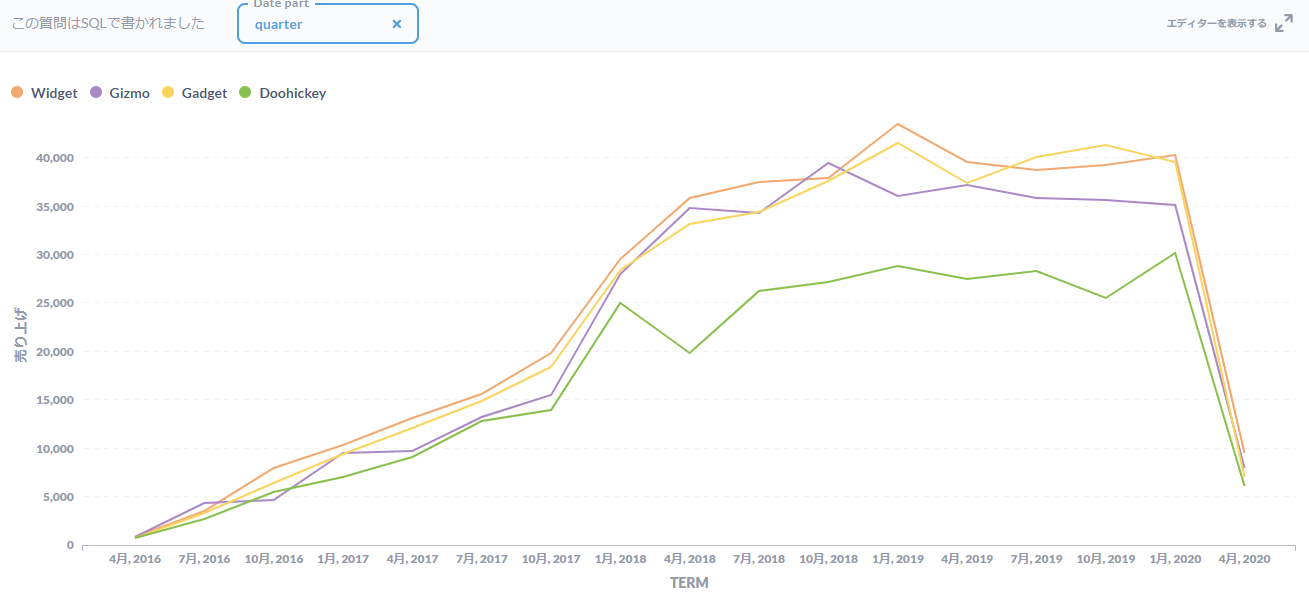Click the green Doohickey legend dot
1309x601 pixels.
pos(246,93)
